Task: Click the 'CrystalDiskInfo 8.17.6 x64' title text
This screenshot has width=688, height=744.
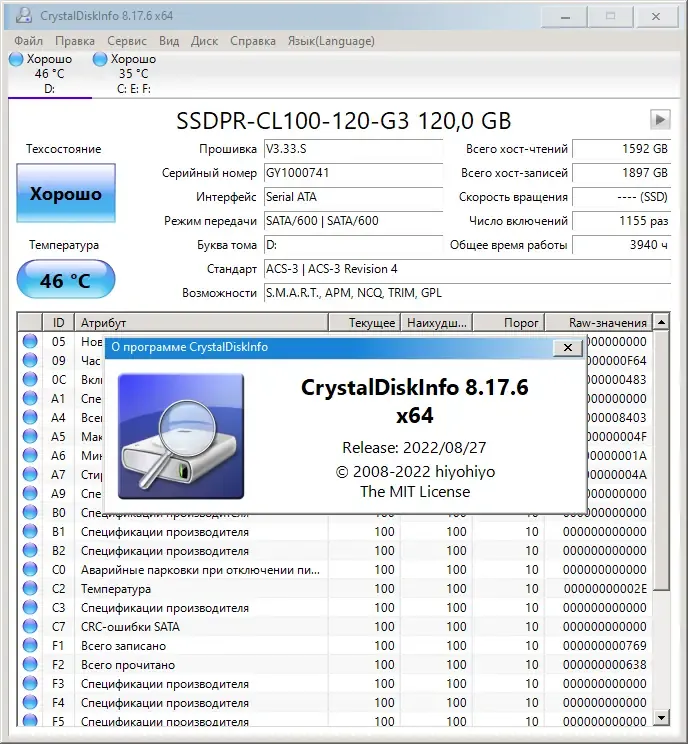Action: [415, 401]
